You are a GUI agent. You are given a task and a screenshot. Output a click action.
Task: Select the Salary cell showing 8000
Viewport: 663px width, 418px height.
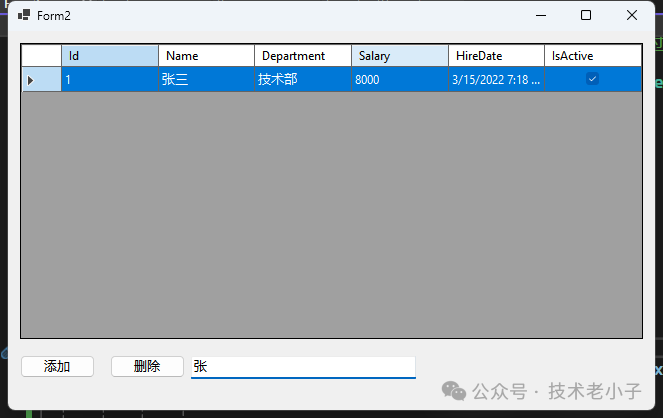tap(399, 80)
